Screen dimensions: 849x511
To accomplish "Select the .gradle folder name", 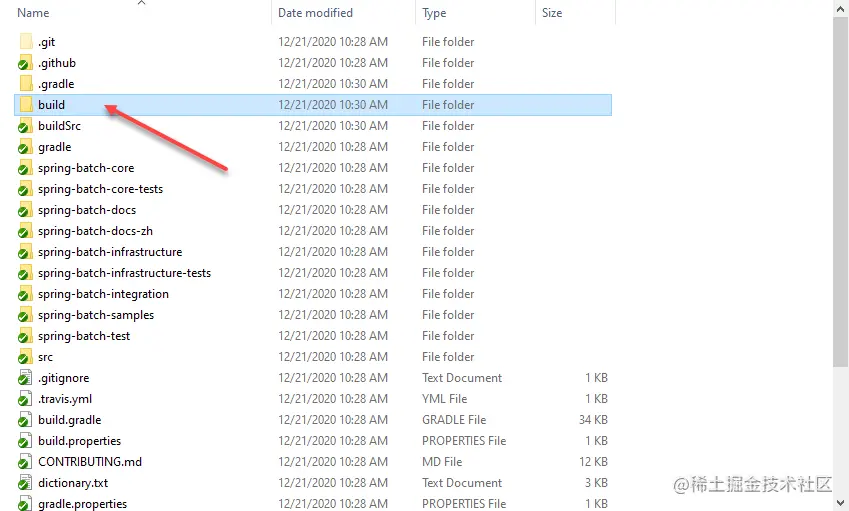I will (x=56, y=84).
